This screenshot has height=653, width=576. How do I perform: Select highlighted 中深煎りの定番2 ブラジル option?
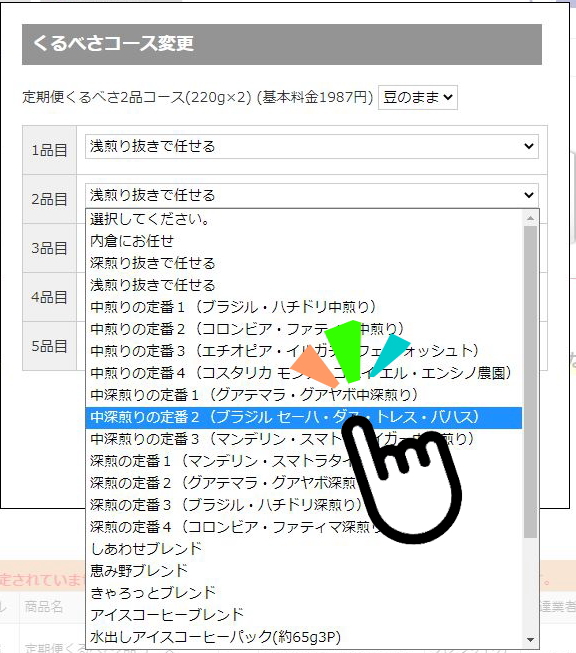[304, 417]
